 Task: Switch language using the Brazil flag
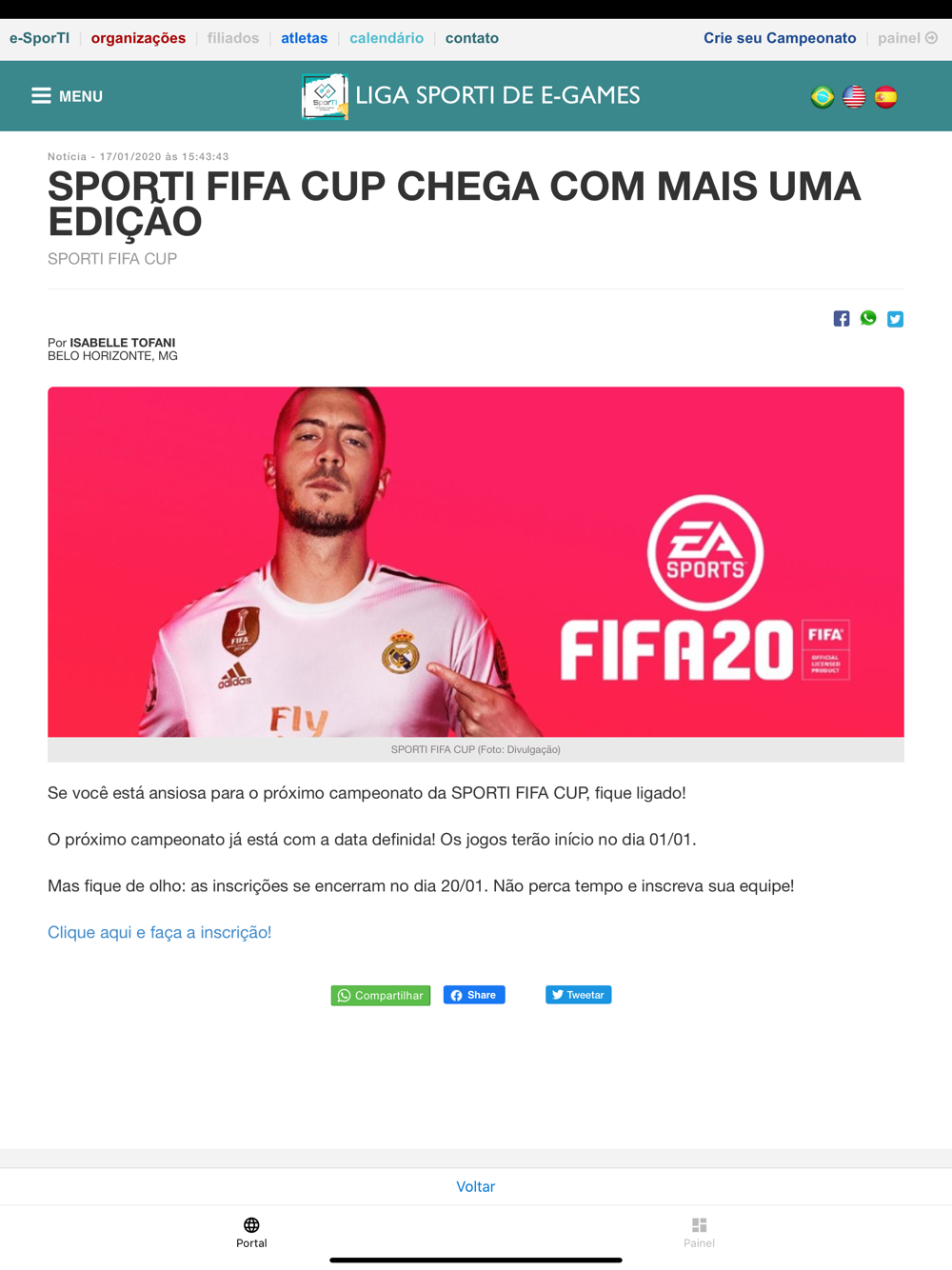[x=823, y=97]
